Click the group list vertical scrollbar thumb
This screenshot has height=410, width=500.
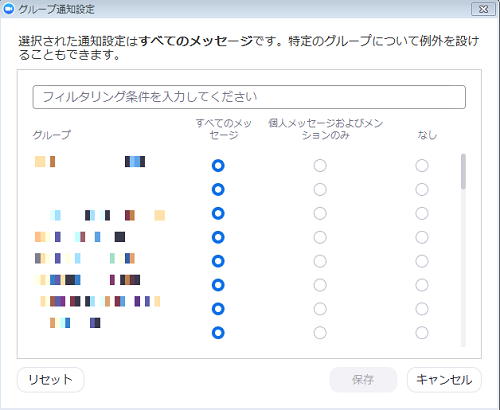coord(463,171)
